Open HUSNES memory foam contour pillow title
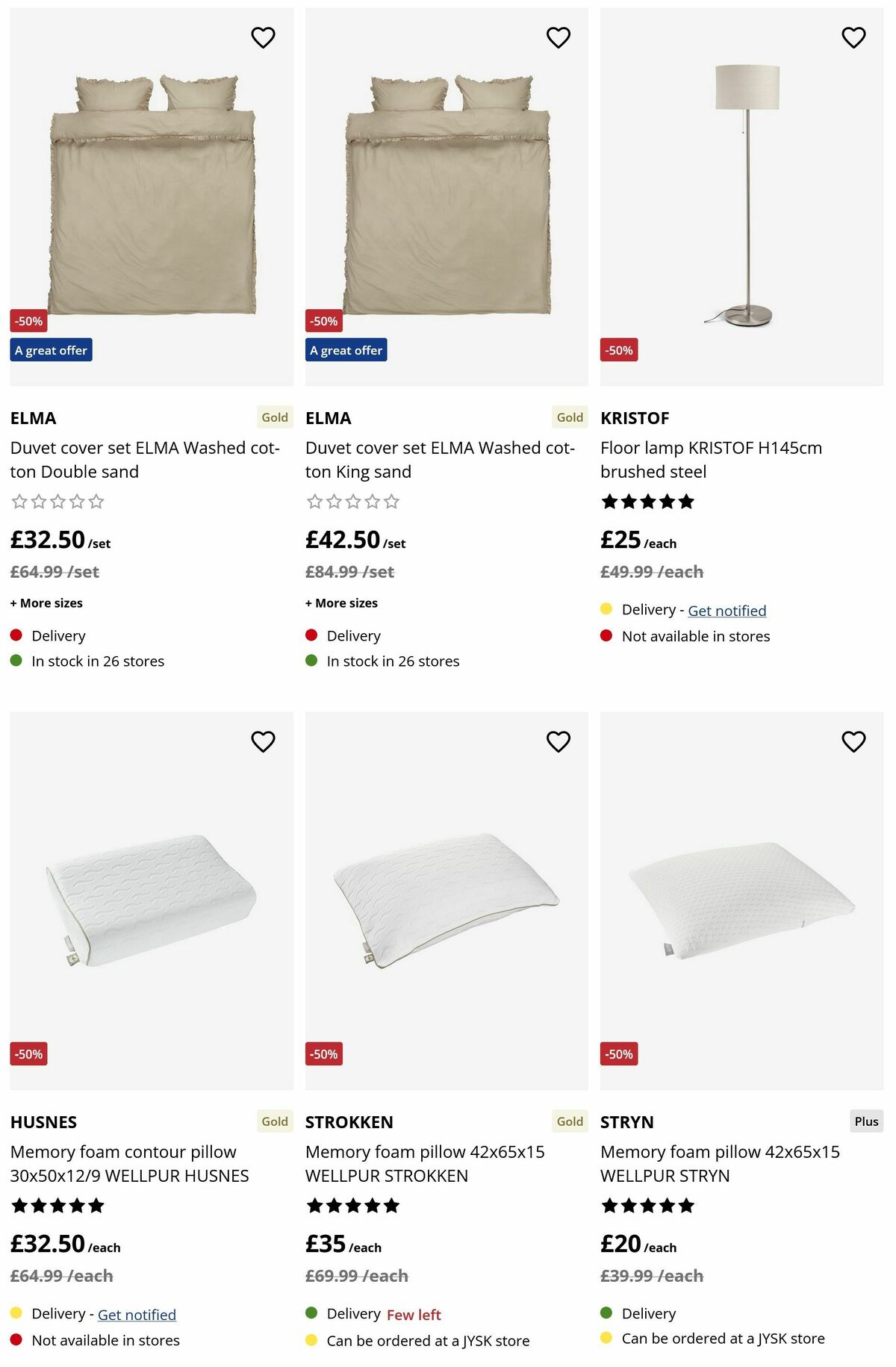Image resolution: width=896 pixels, height=1367 pixels. pos(129,1164)
